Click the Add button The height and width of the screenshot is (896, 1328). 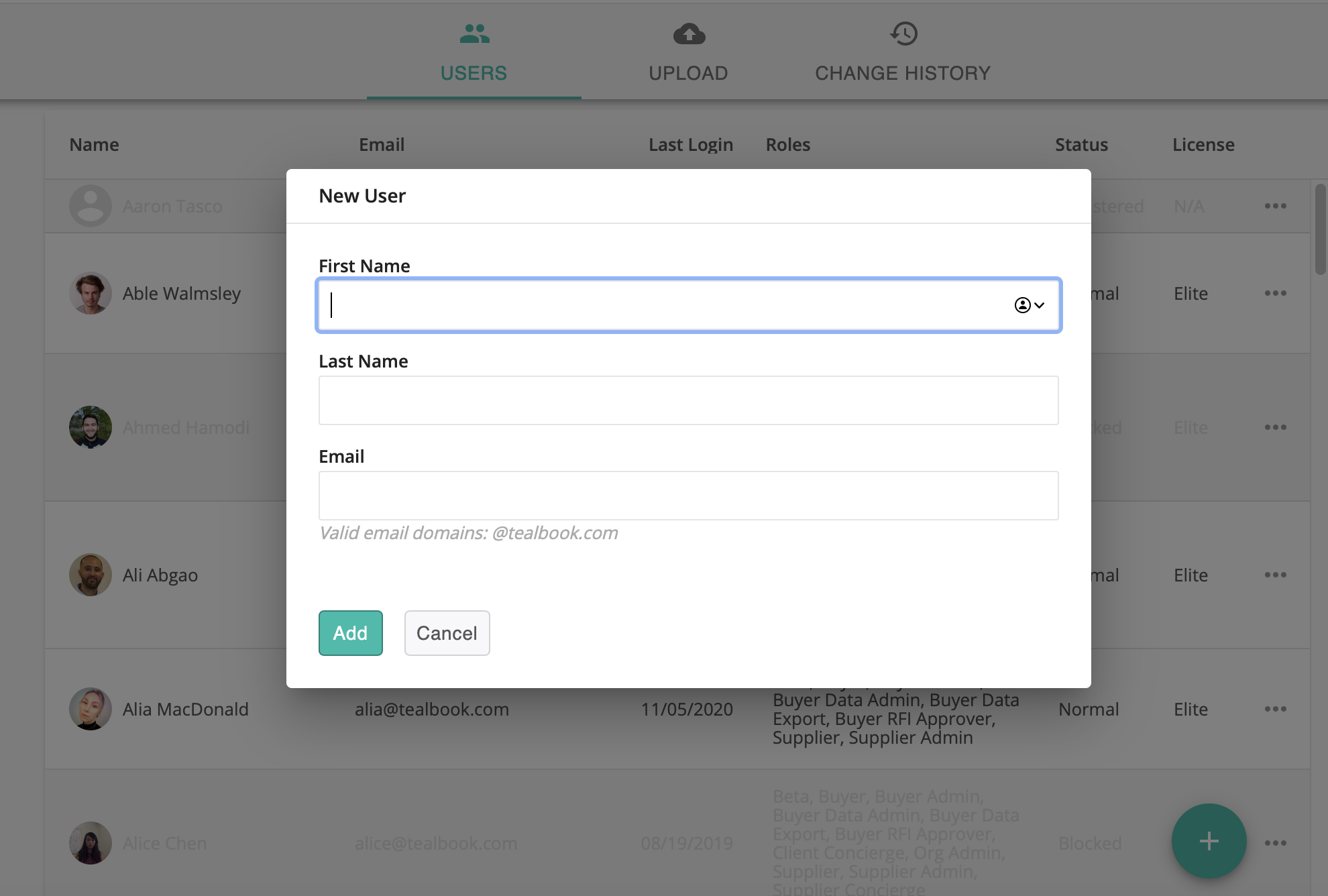click(x=350, y=633)
